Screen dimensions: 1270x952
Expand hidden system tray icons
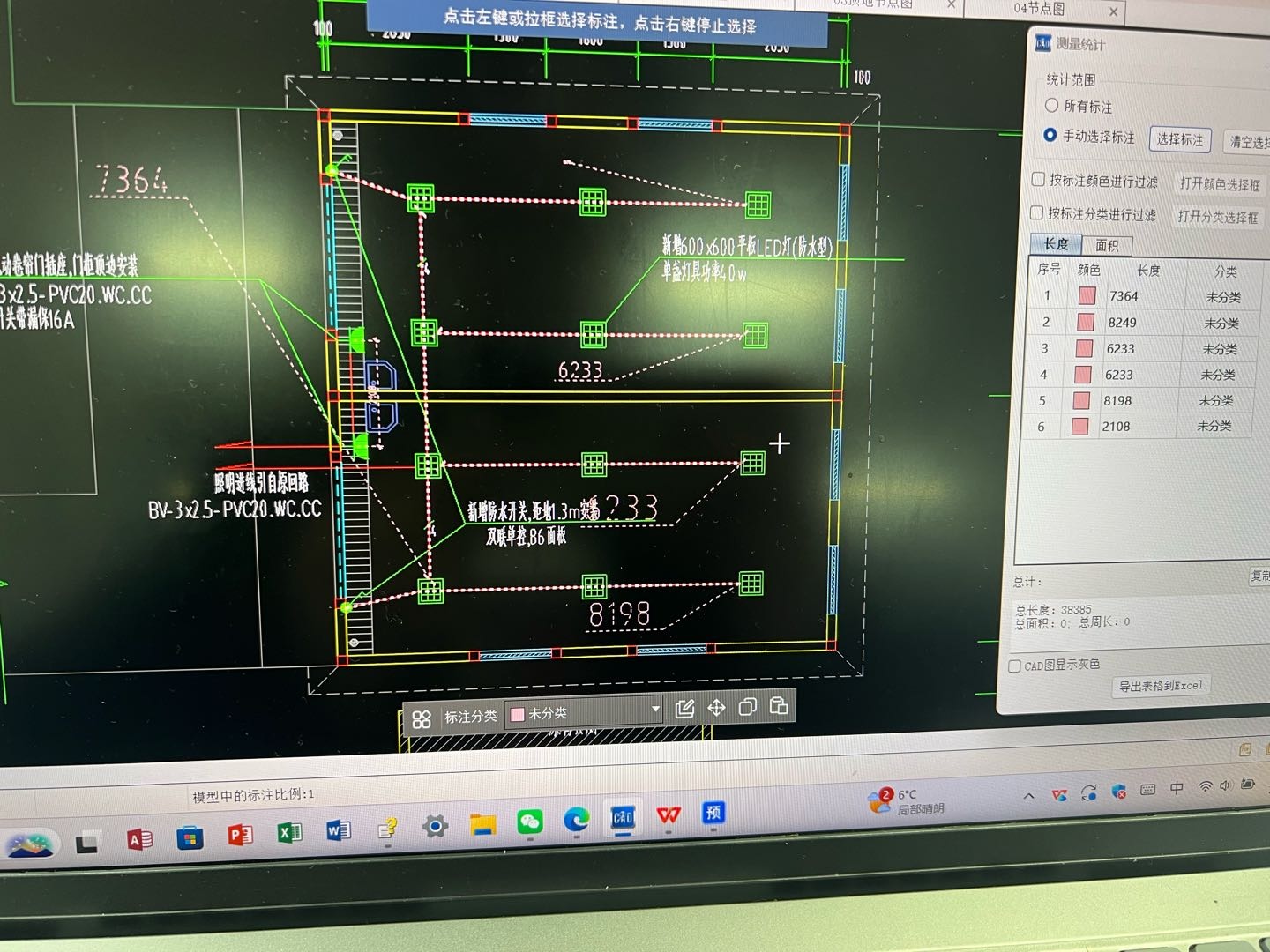(1028, 796)
